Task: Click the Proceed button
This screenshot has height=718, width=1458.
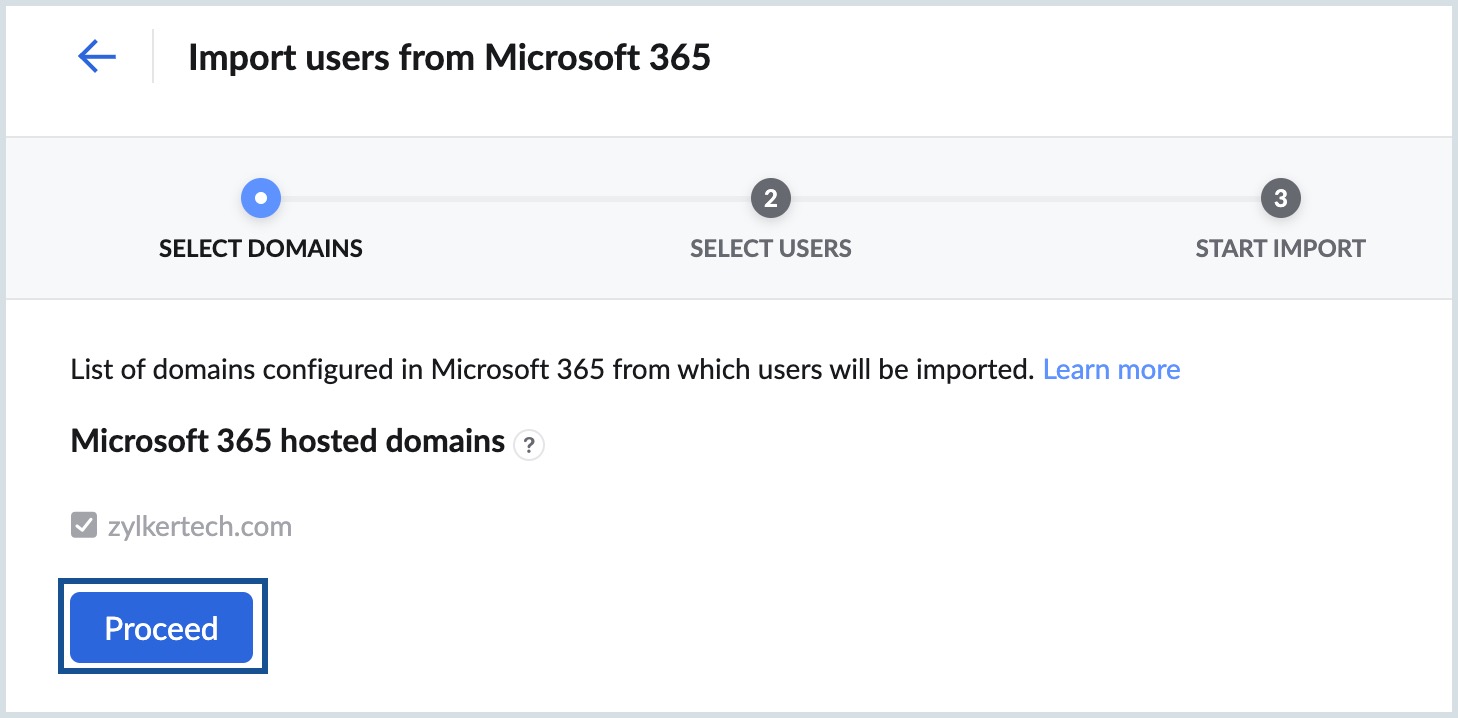Action: 161,628
